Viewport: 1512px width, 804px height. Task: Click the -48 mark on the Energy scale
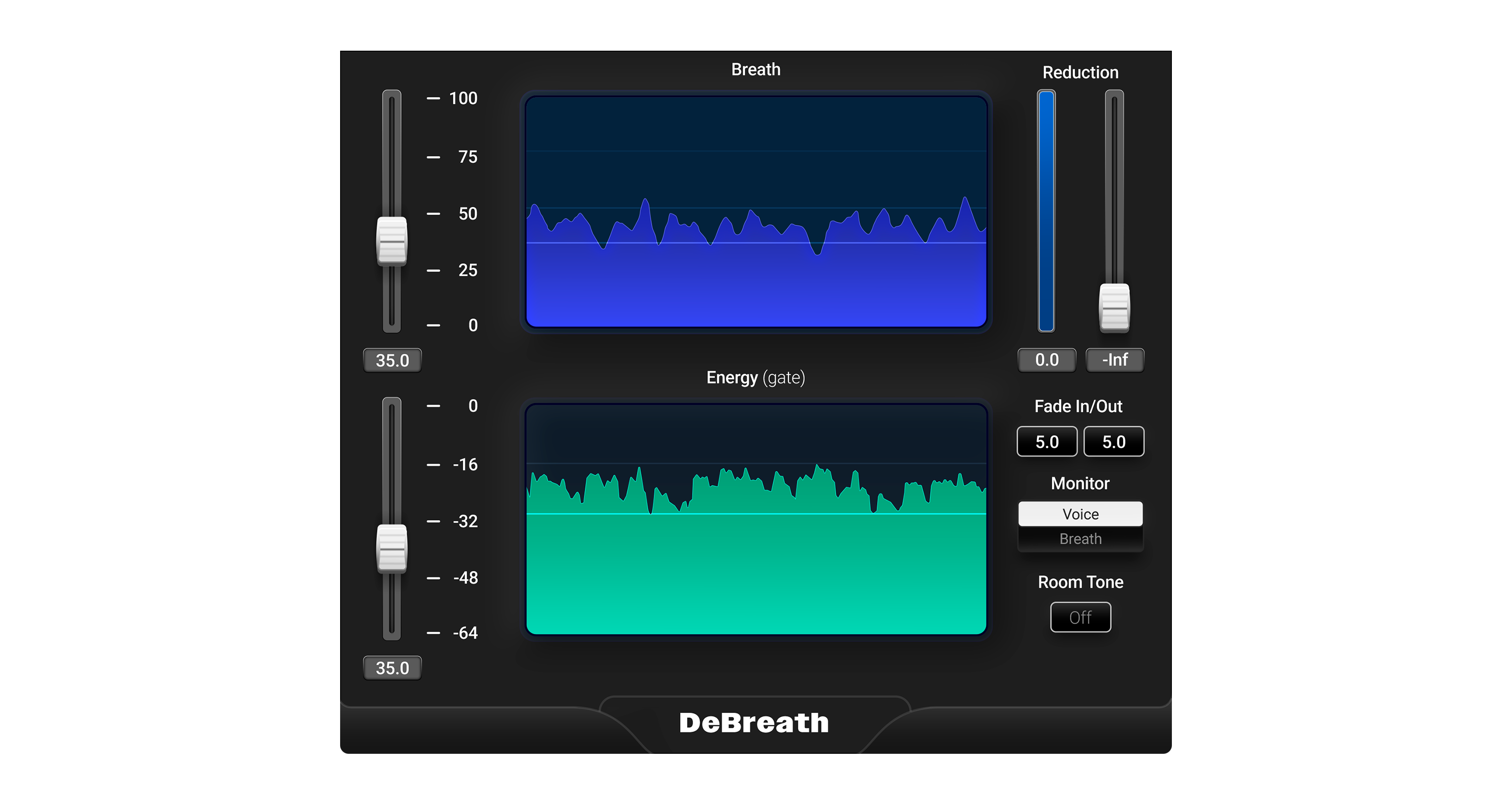coord(466,578)
